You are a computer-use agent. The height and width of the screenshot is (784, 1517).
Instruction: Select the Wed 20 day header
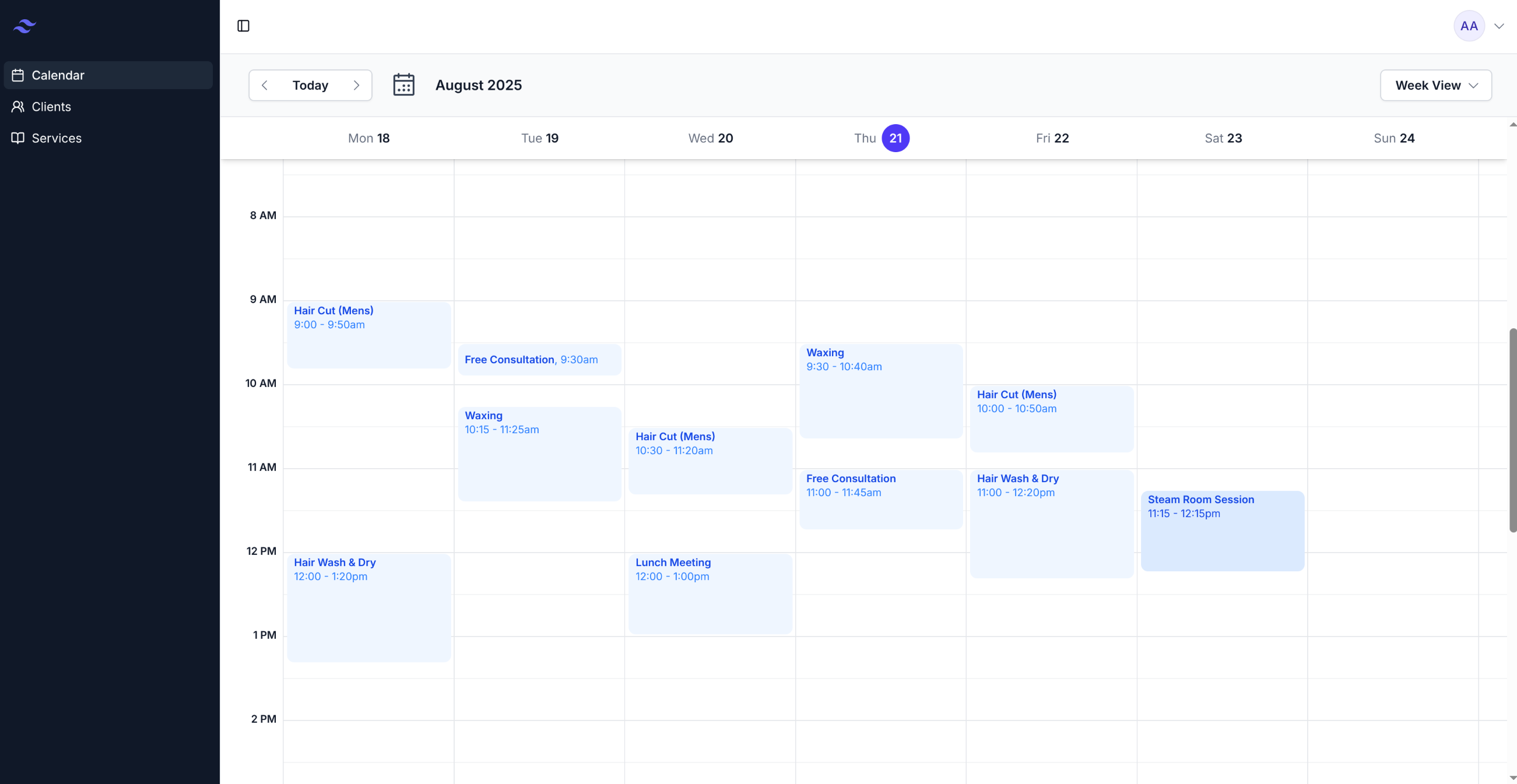pos(710,138)
